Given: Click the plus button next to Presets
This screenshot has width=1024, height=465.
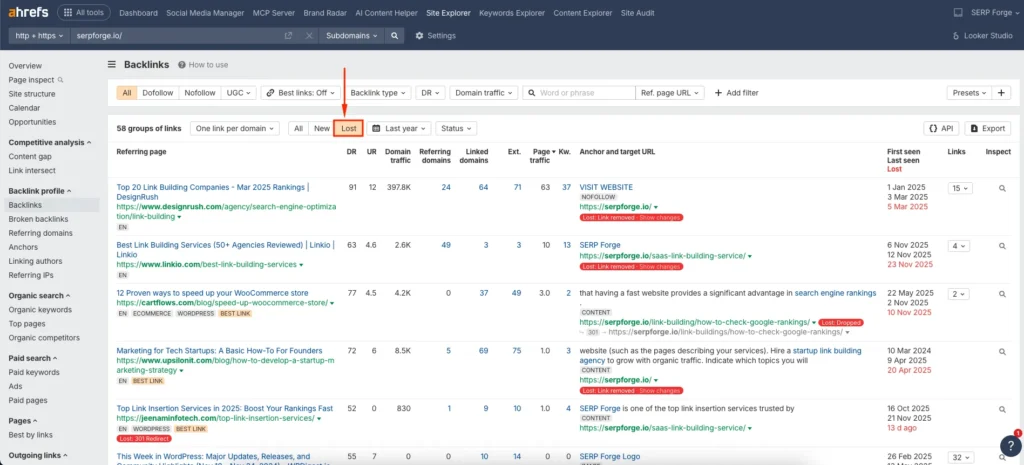Looking at the screenshot, I should click(x=1001, y=93).
